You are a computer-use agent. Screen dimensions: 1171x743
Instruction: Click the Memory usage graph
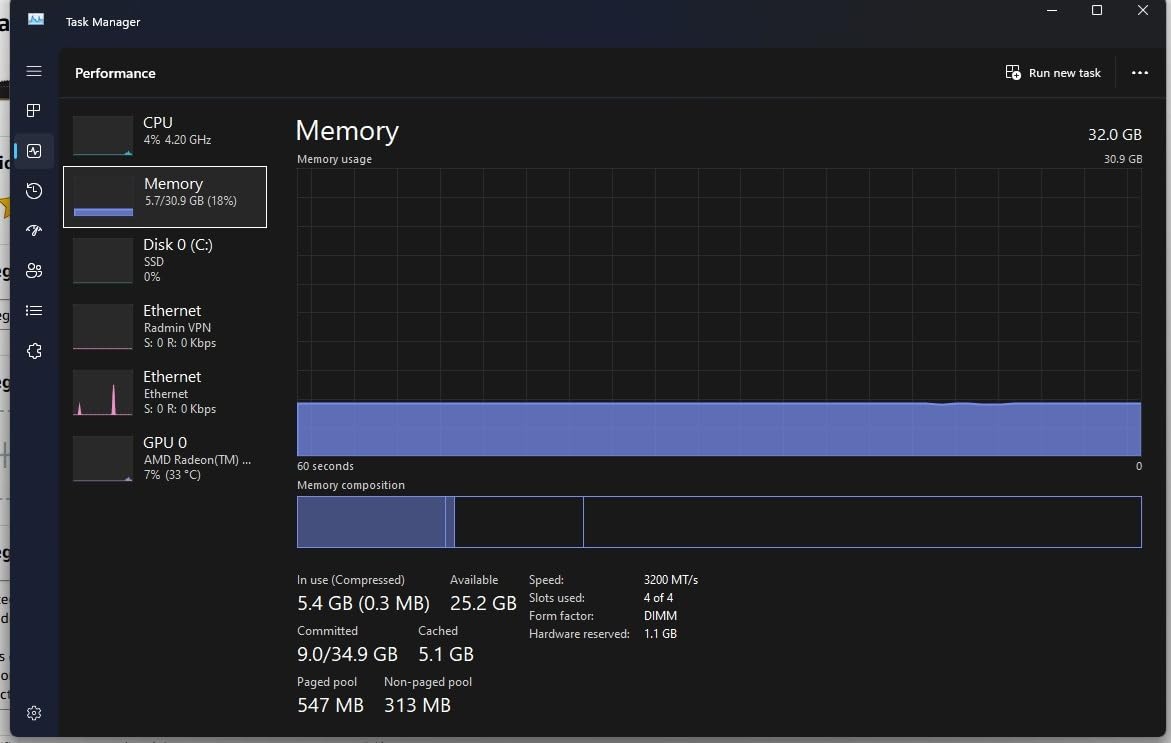(718, 312)
